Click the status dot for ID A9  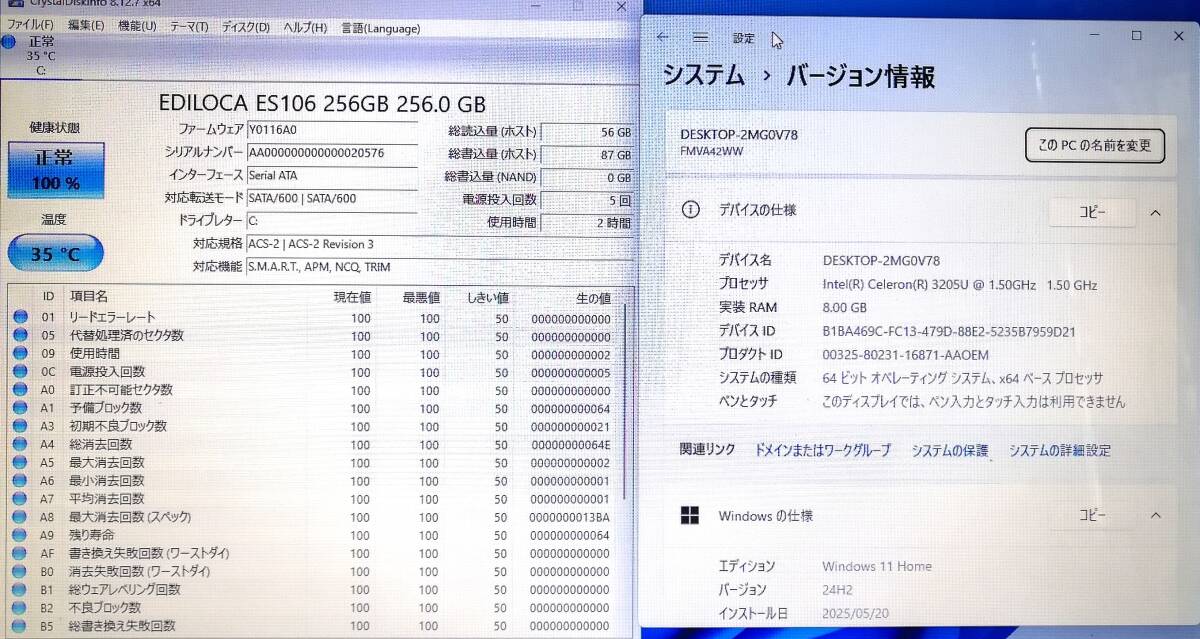tap(21, 535)
